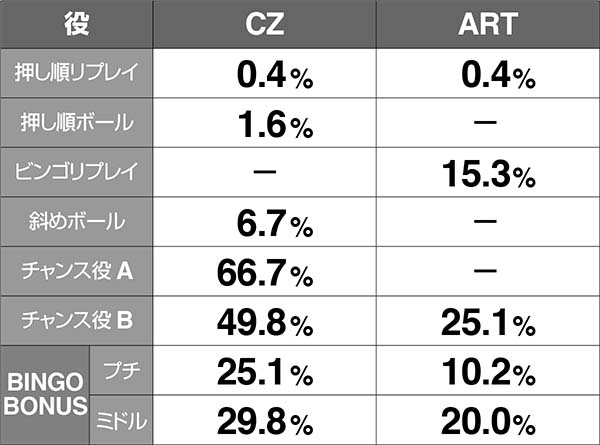
Task: Click the 押し順リプレイ row label
Action: click(77, 73)
